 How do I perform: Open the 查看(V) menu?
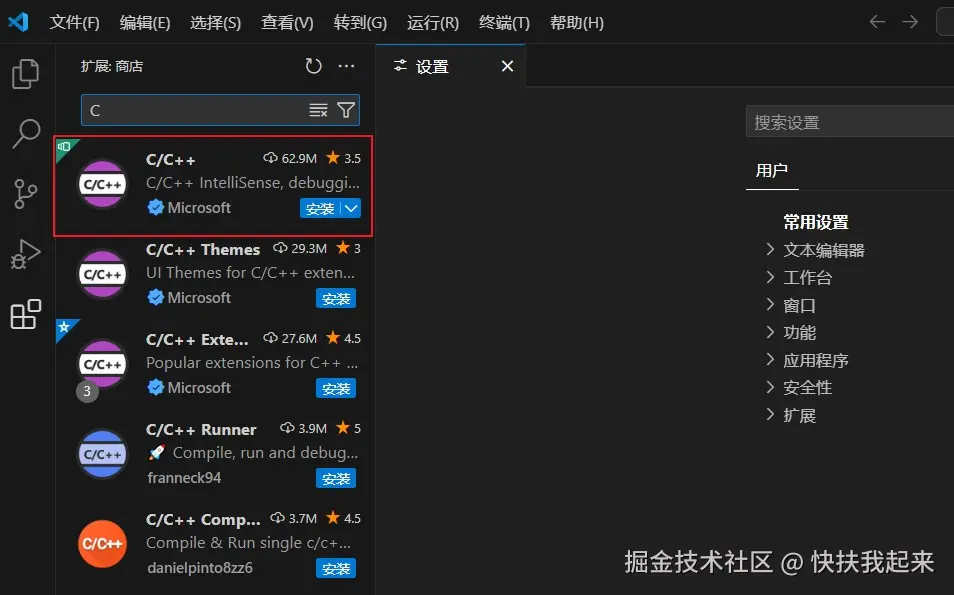[x=287, y=23]
